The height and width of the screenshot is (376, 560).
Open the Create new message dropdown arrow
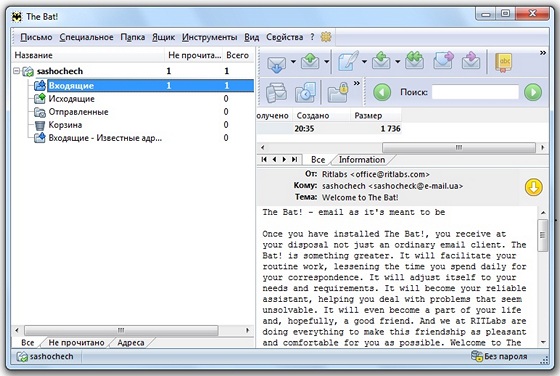[364, 62]
